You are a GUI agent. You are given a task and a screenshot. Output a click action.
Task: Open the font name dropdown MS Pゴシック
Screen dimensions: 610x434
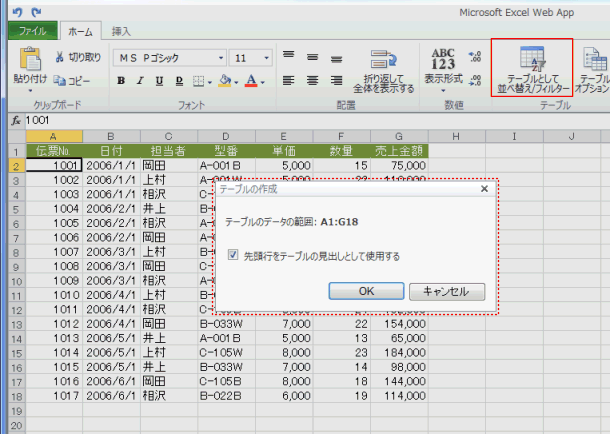click(168, 58)
